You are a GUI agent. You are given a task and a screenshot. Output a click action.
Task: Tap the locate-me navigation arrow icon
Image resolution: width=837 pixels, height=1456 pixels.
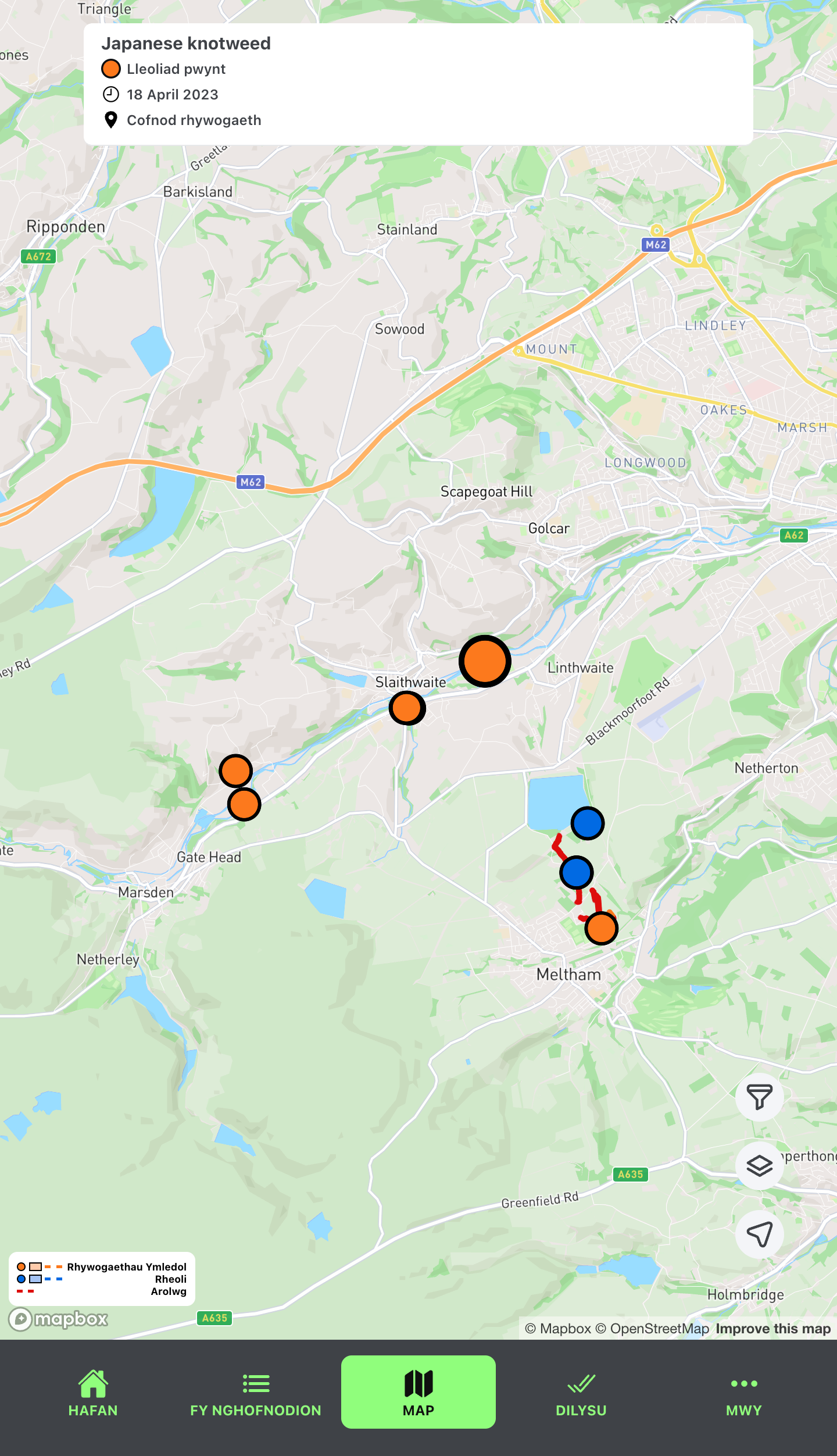[759, 1234]
